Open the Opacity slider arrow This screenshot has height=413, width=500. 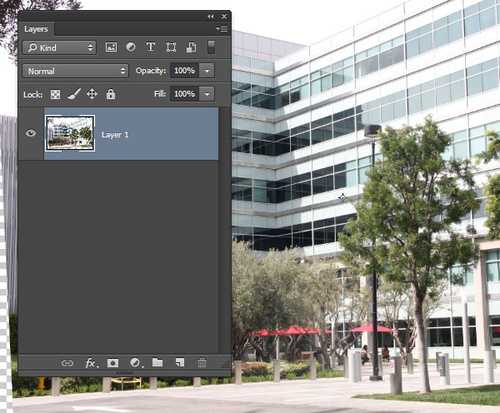(207, 71)
